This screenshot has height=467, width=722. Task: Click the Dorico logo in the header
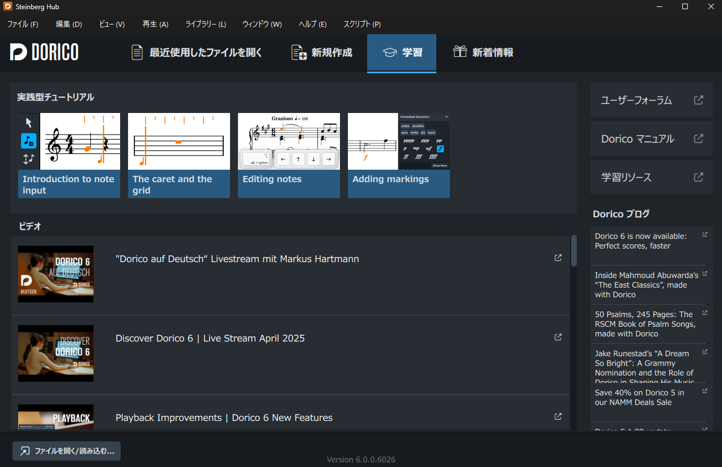coord(44,52)
